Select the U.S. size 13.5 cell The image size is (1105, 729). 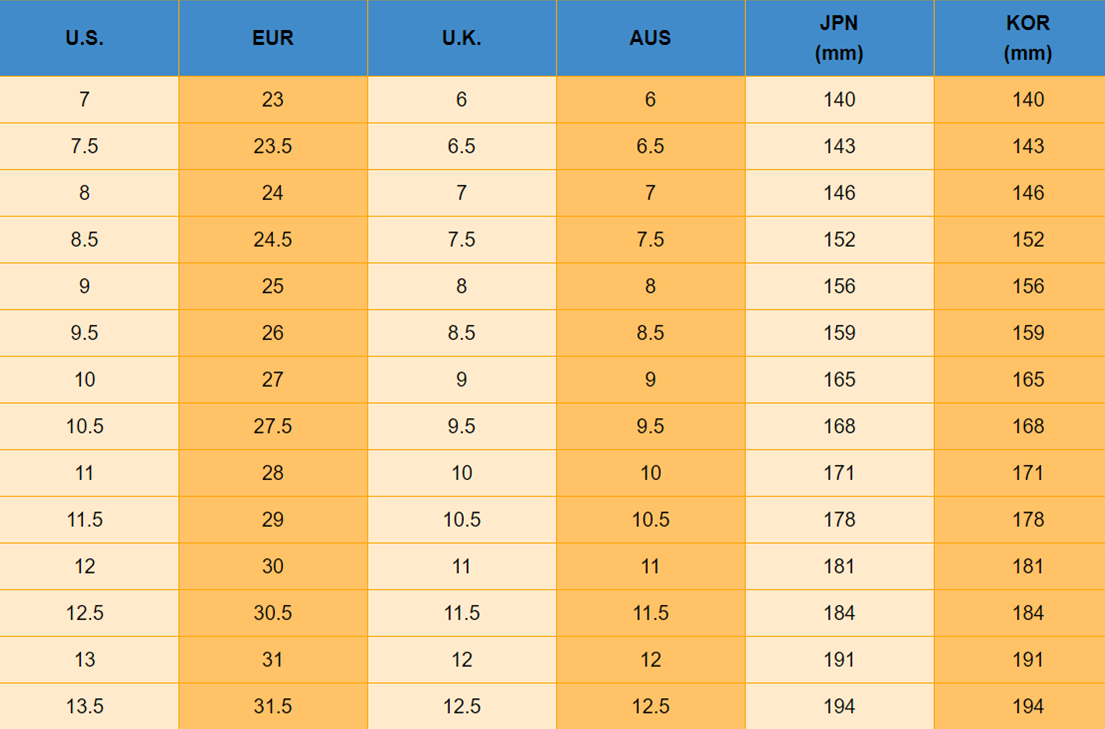pyautogui.click(x=84, y=706)
